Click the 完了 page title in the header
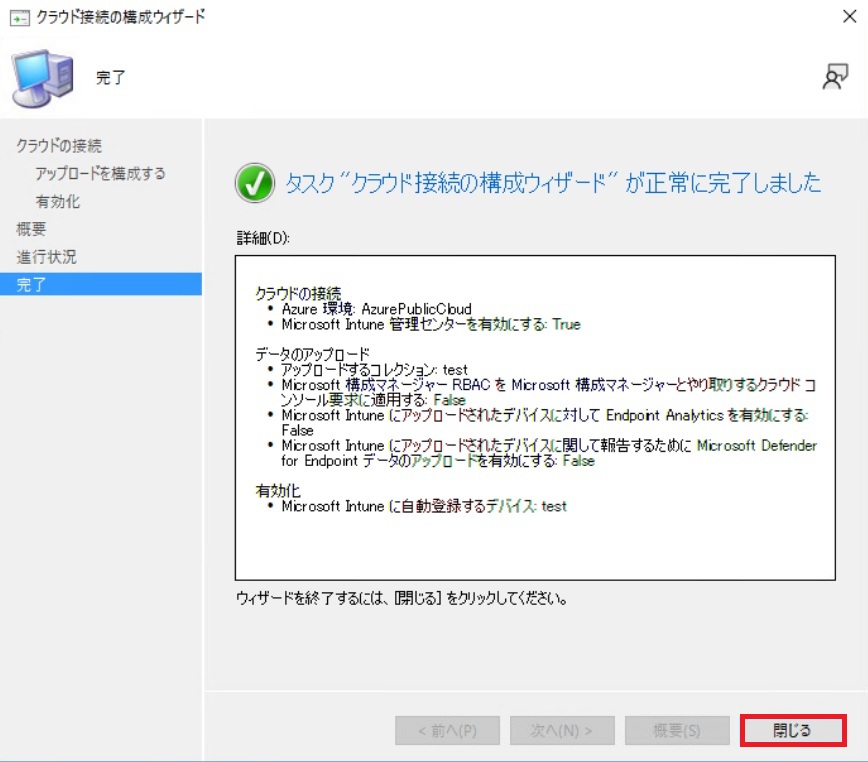Viewport: 868px width, 762px height. pyautogui.click(x=111, y=78)
